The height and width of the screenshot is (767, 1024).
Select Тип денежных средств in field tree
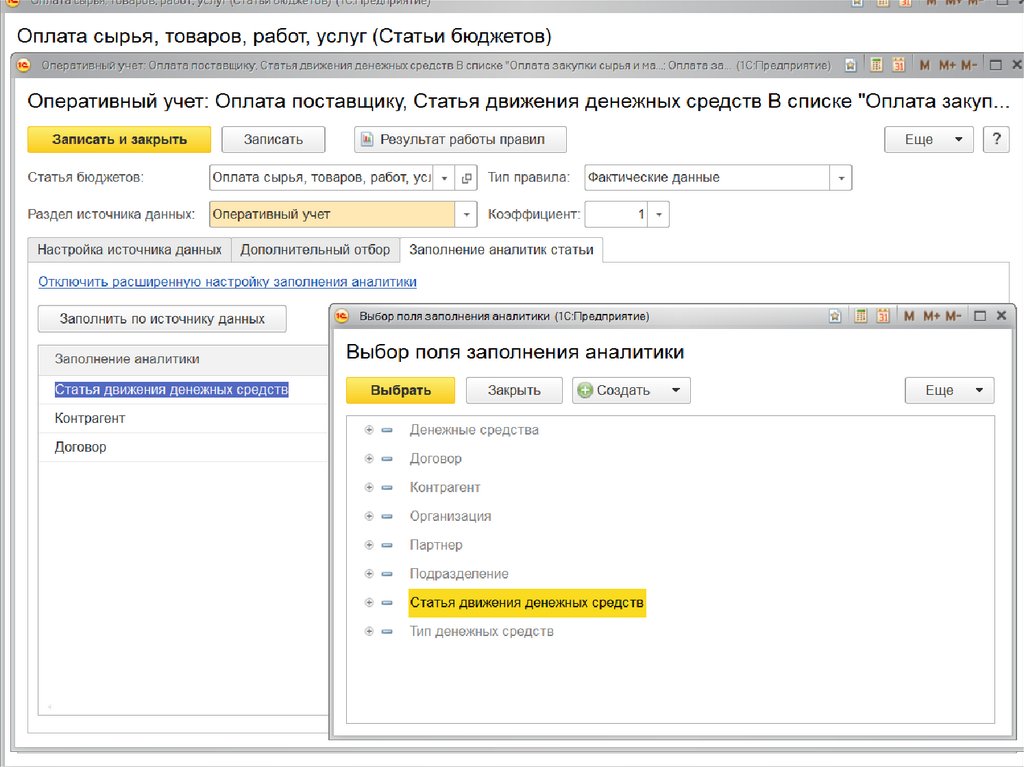click(481, 631)
